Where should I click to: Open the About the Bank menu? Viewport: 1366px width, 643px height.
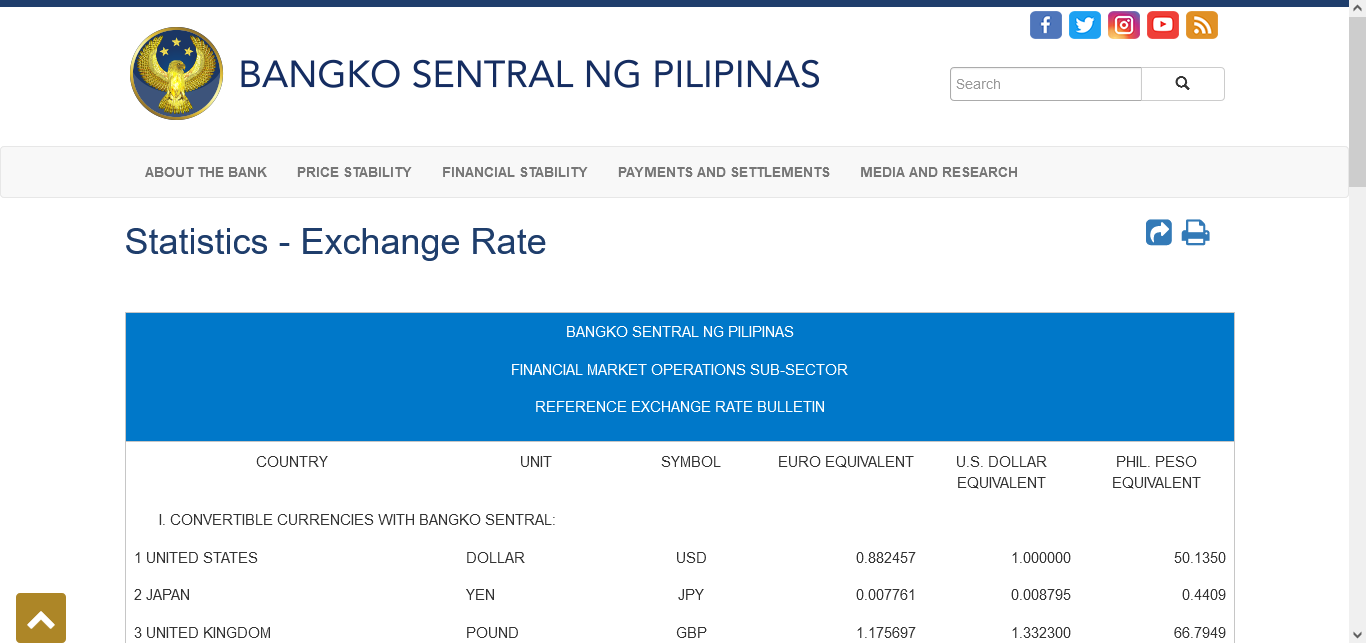click(x=206, y=172)
